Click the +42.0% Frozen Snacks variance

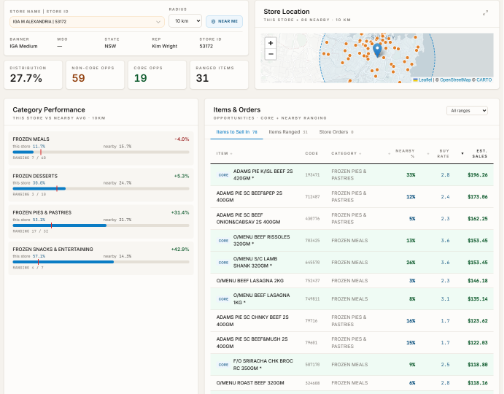[180, 249]
